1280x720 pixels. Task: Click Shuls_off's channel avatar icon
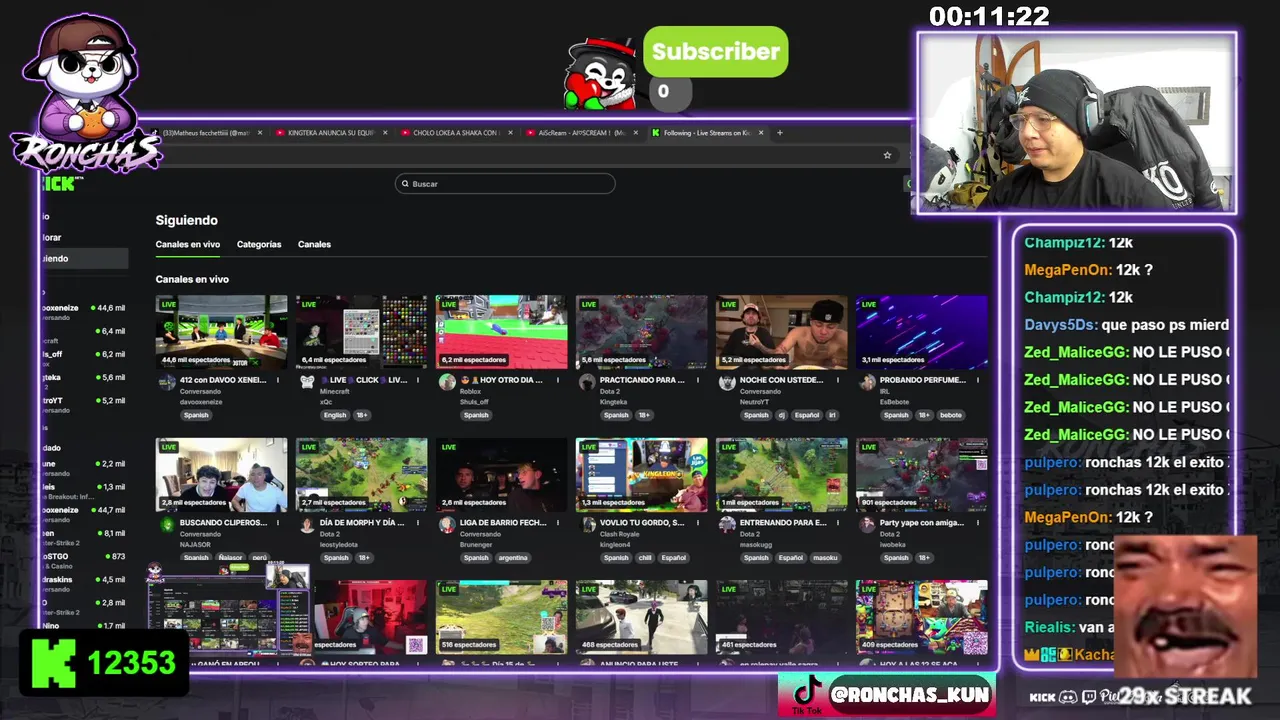(x=447, y=382)
